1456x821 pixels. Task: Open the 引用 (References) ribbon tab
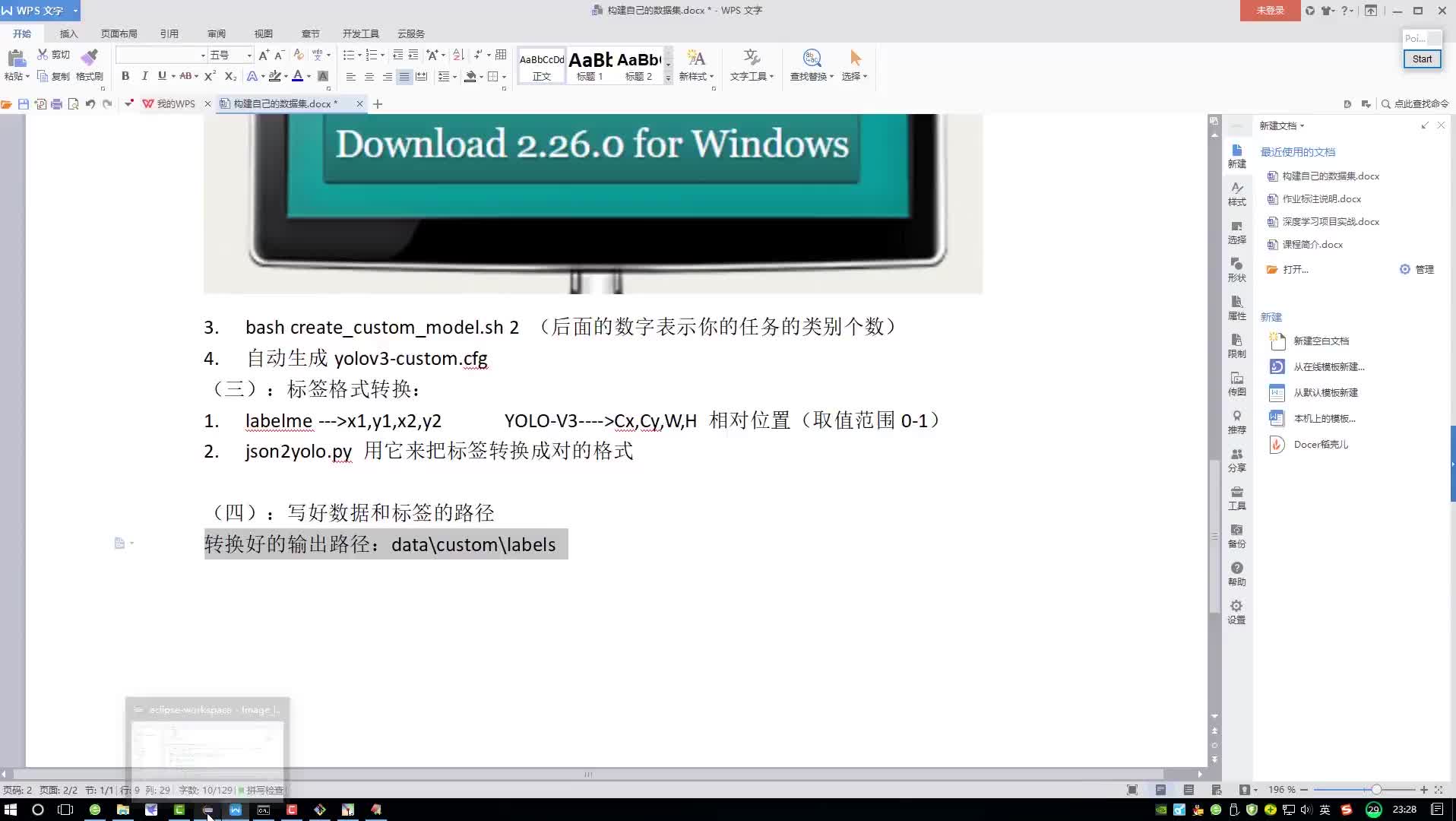click(x=169, y=33)
